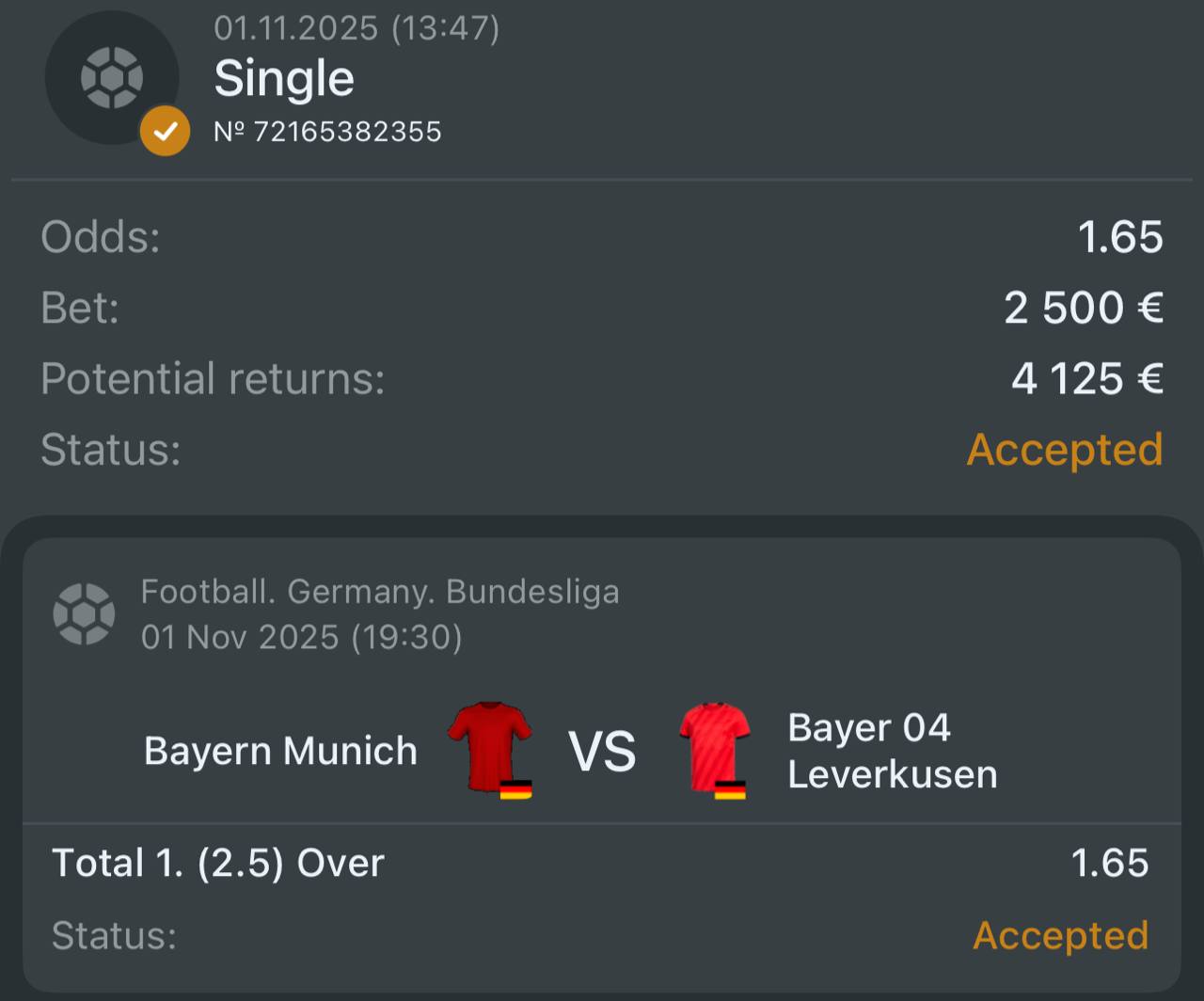
Task: Click the large football icon beside Single
Action: 111,77
